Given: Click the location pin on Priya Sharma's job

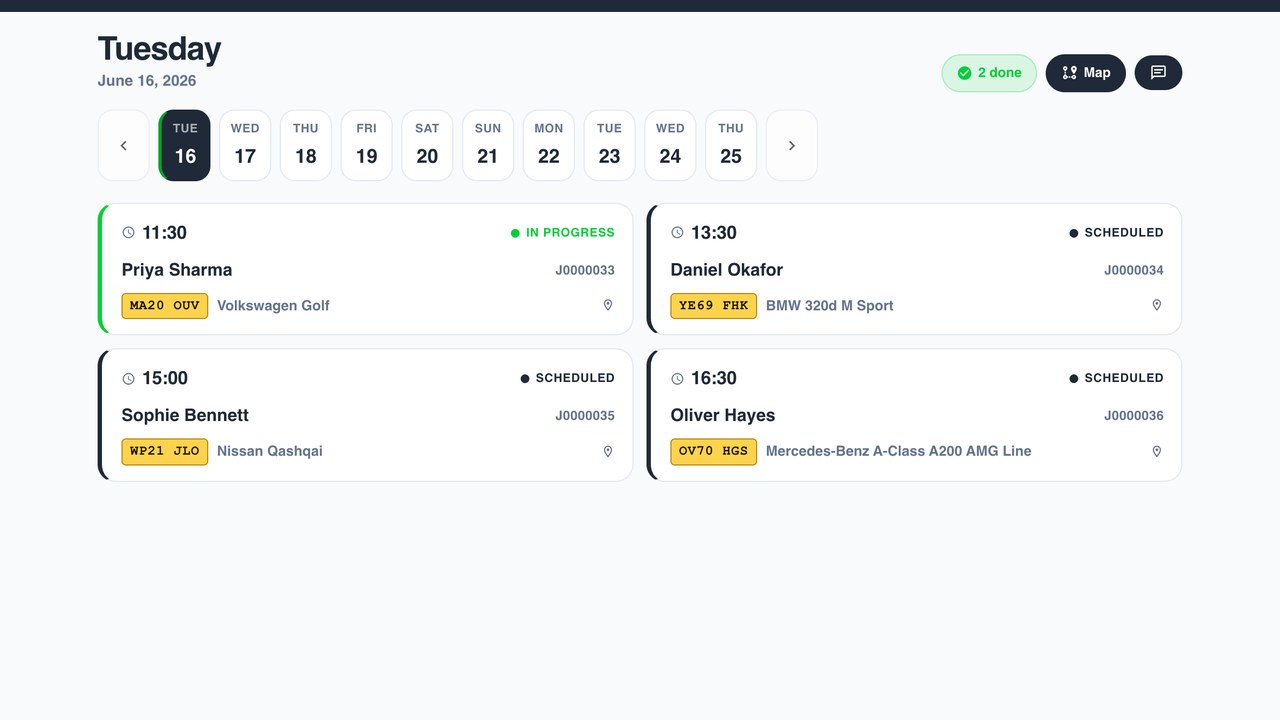Looking at the screenshot, I should [608, 305].
